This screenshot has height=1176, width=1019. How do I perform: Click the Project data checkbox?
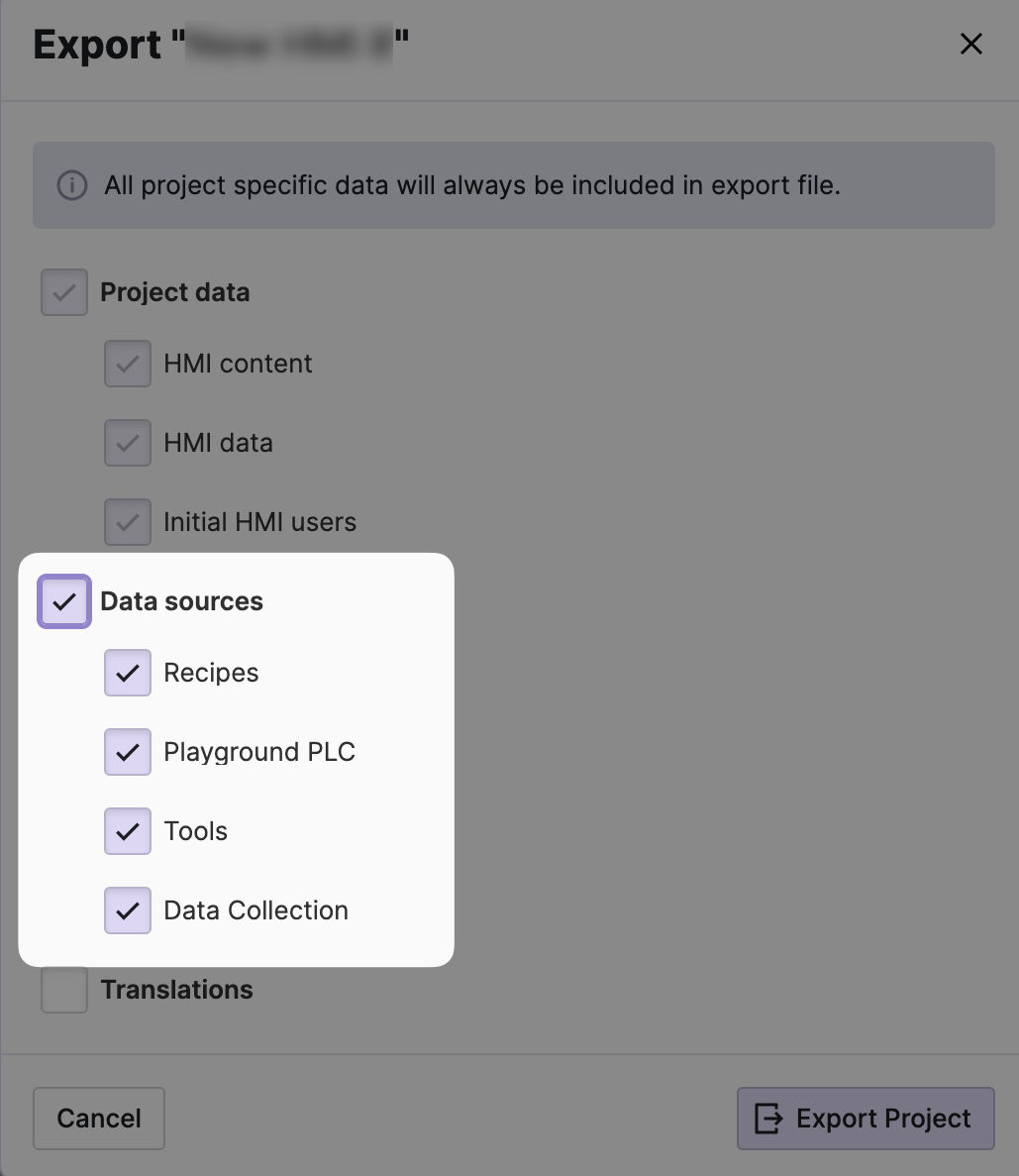coord(64,292)
